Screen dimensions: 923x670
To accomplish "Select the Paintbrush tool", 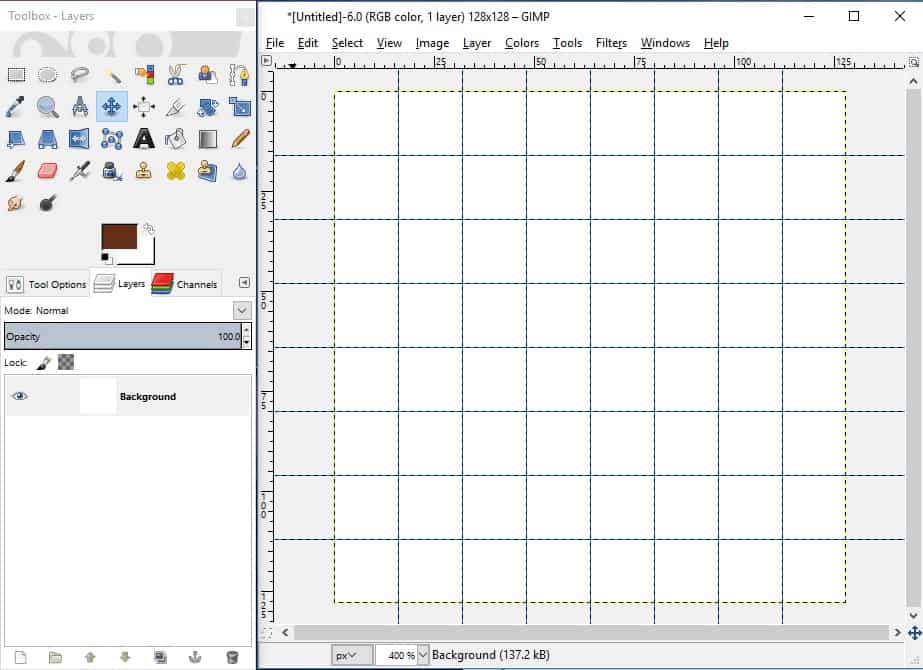I will [16, 171].
